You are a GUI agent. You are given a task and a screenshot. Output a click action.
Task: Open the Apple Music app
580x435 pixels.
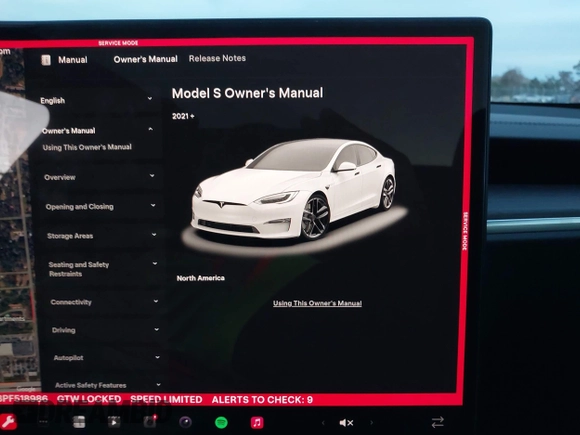(x=257, y=422)
